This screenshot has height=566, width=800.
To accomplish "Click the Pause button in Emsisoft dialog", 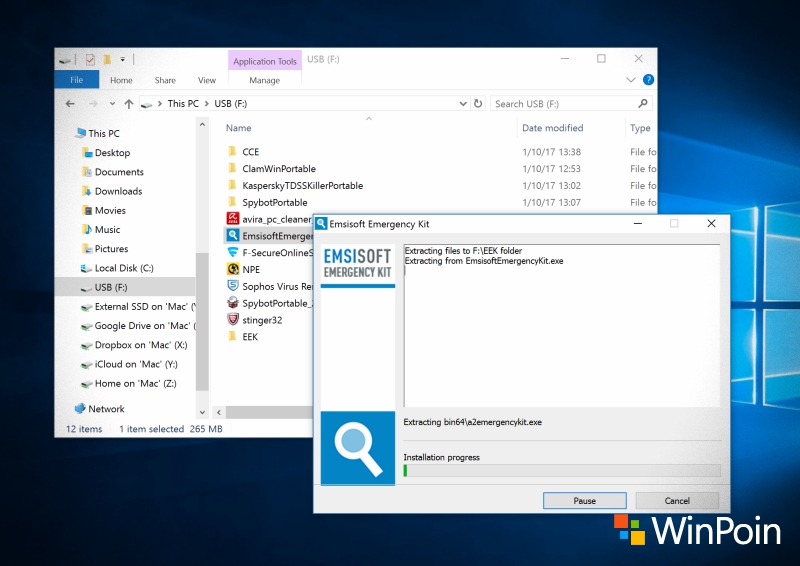I will pos(585,501).
